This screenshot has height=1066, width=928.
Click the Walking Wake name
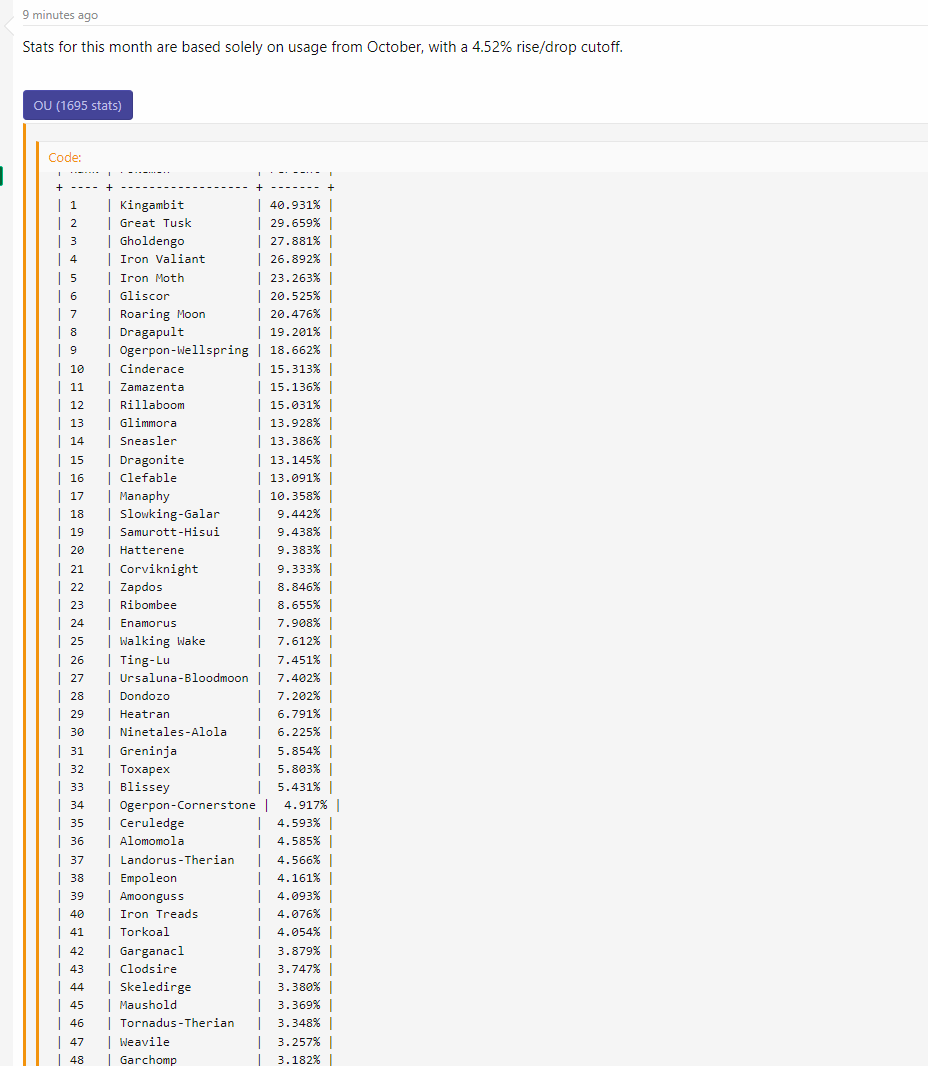tap(162, 641)
